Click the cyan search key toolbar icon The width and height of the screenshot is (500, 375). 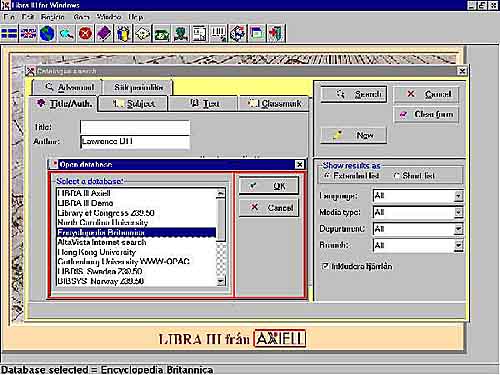click(66, 34)
